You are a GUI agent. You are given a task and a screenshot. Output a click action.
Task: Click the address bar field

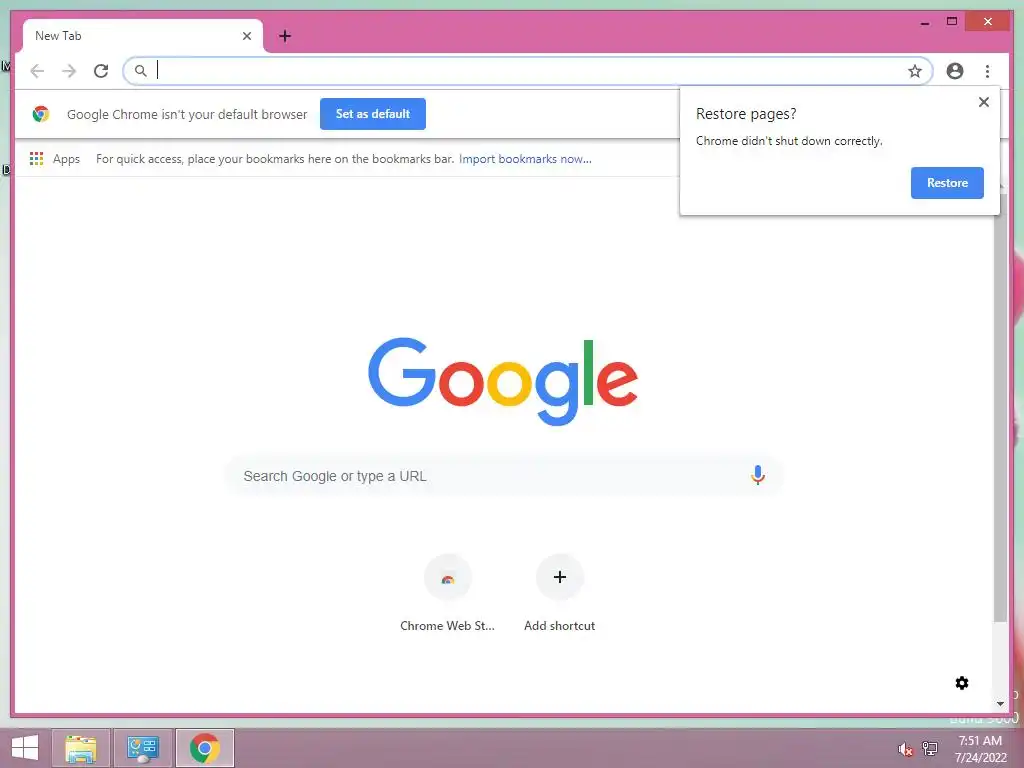coord(528,71)
